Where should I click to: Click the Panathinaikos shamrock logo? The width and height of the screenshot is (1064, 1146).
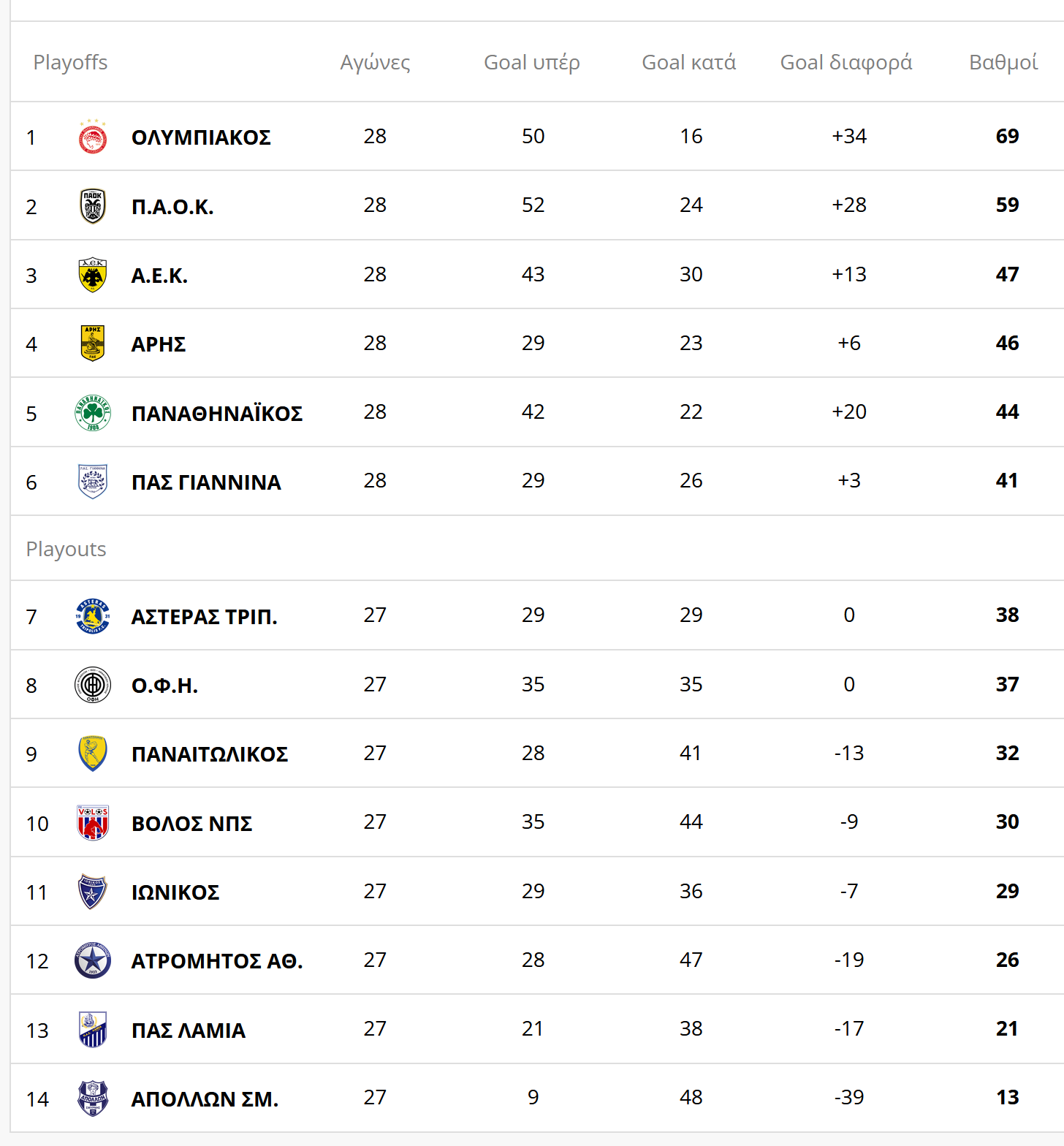point(93,413)
